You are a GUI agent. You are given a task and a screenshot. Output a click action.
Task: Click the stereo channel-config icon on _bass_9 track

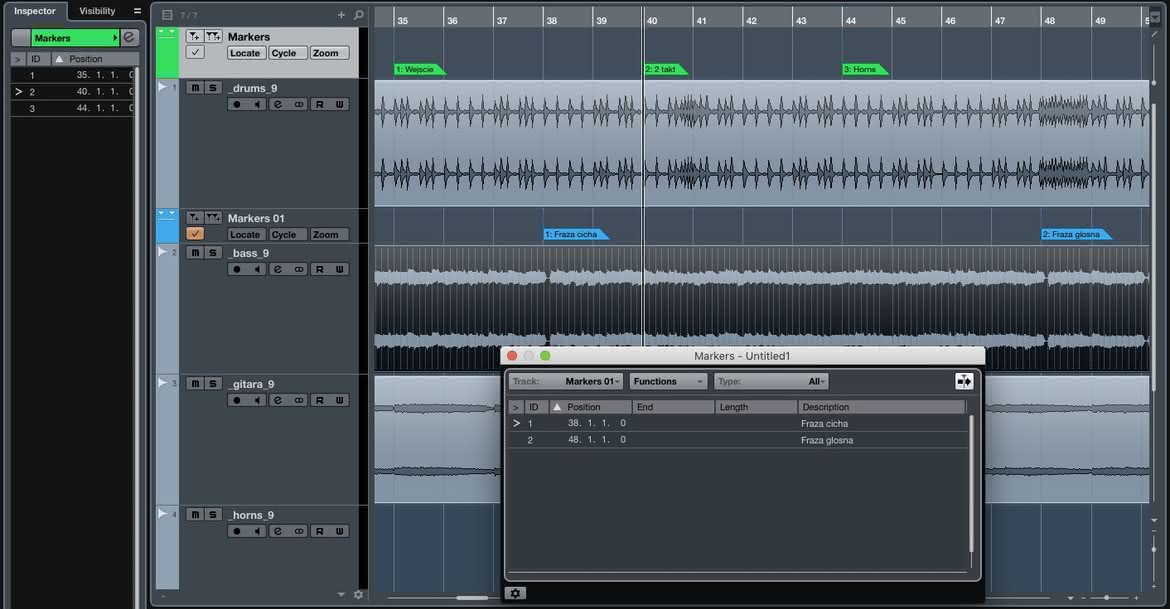coord(298,269)
